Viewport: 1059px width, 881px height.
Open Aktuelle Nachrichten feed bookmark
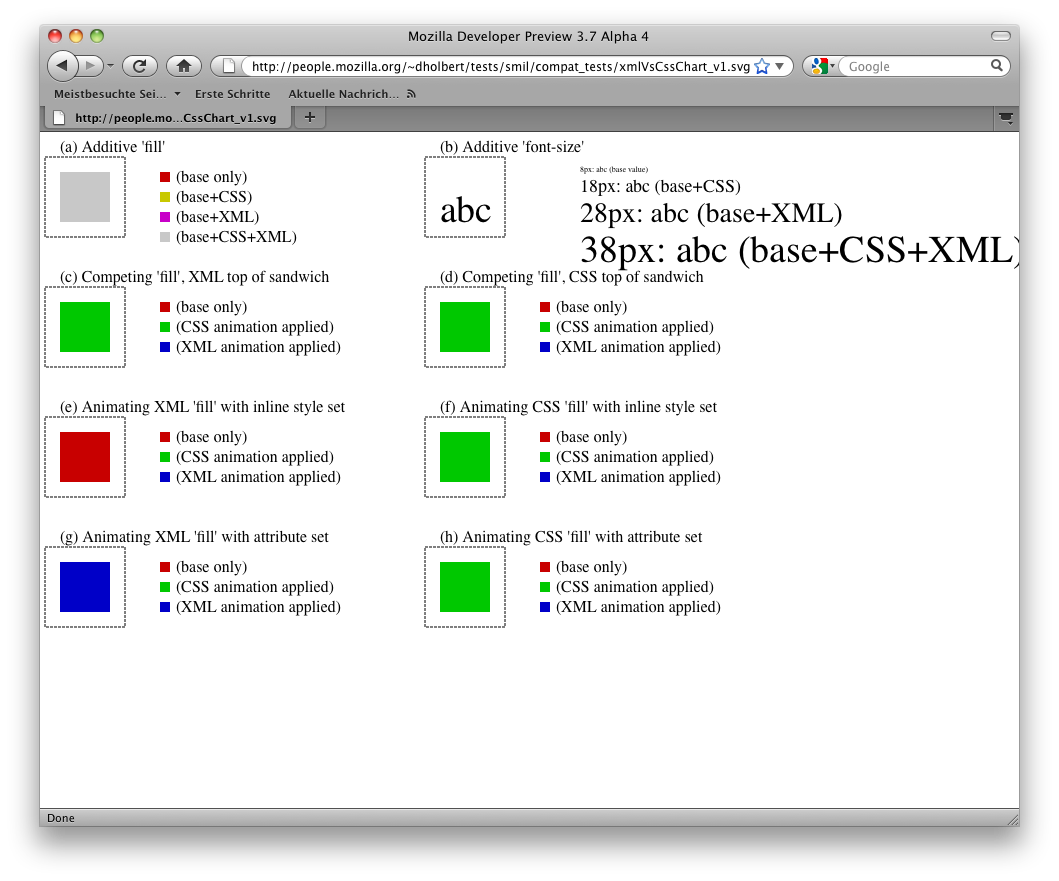click(344, 94)
